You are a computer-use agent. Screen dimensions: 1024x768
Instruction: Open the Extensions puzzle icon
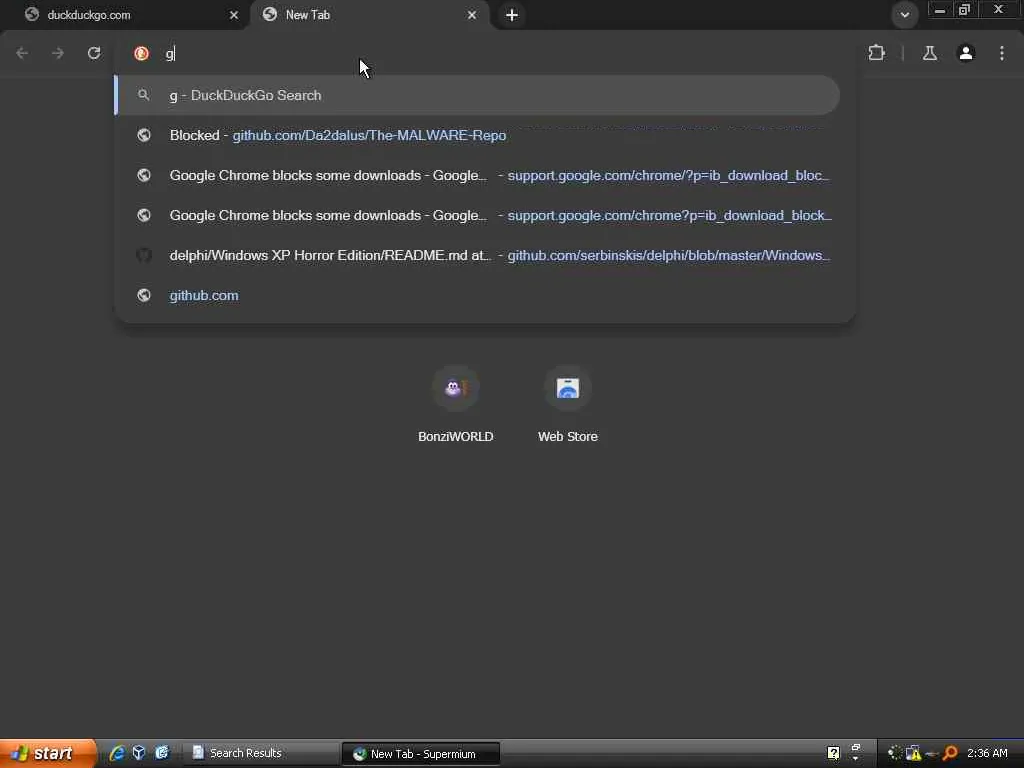click(x=876, y=53)
